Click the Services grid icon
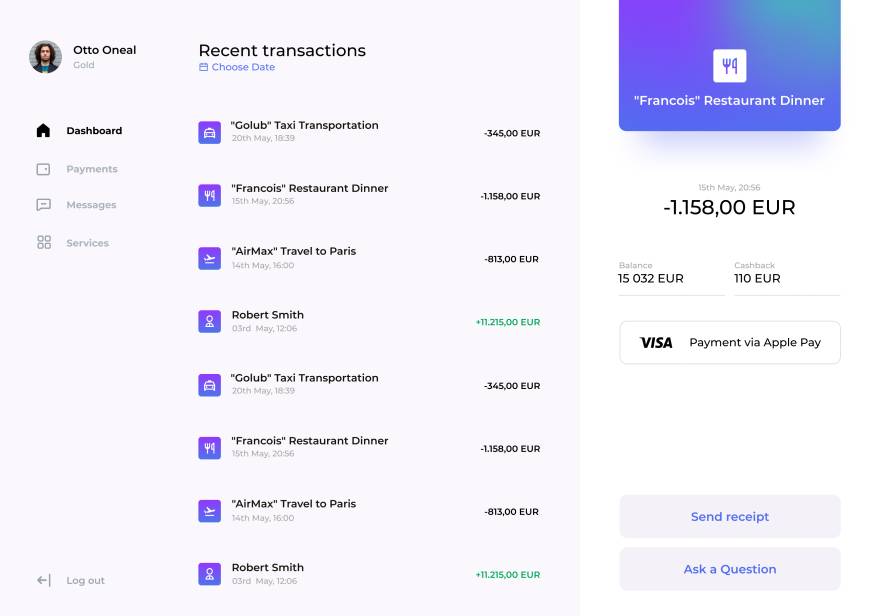The height and width of the screenshot is (616, 876). click(x=43, y=243)
